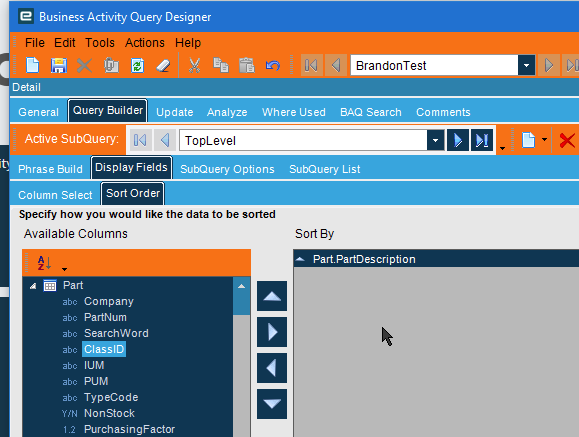Switch to the Column Select tab

click(55, 195)
